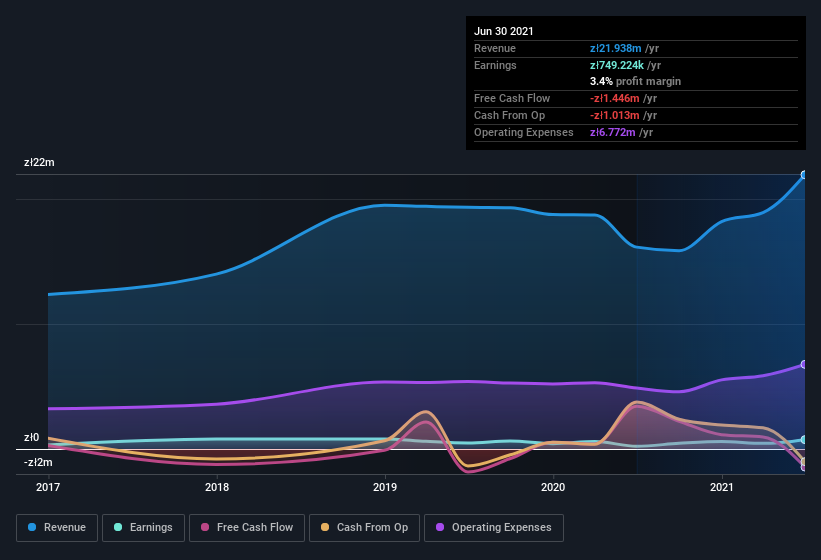Click the Jun 30 2021 tooltip date
Image resolution: width=821 pixels, height=560 pixels.
pos(504,31)
